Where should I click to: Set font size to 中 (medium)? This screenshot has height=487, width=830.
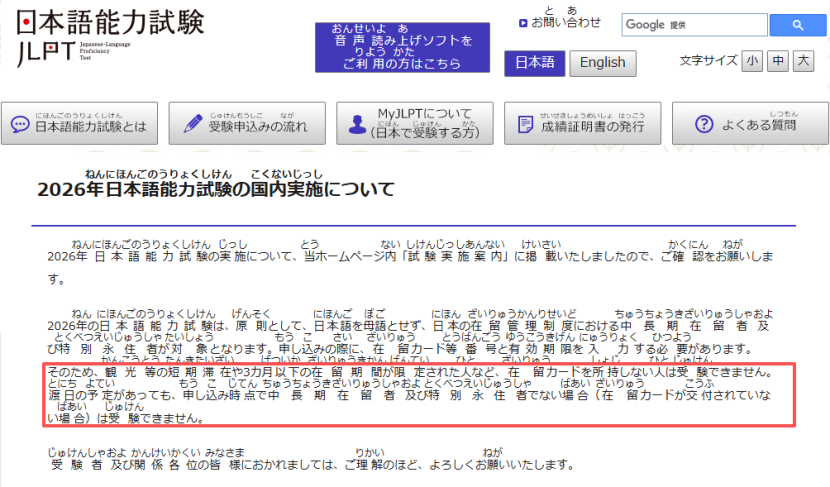778,61
